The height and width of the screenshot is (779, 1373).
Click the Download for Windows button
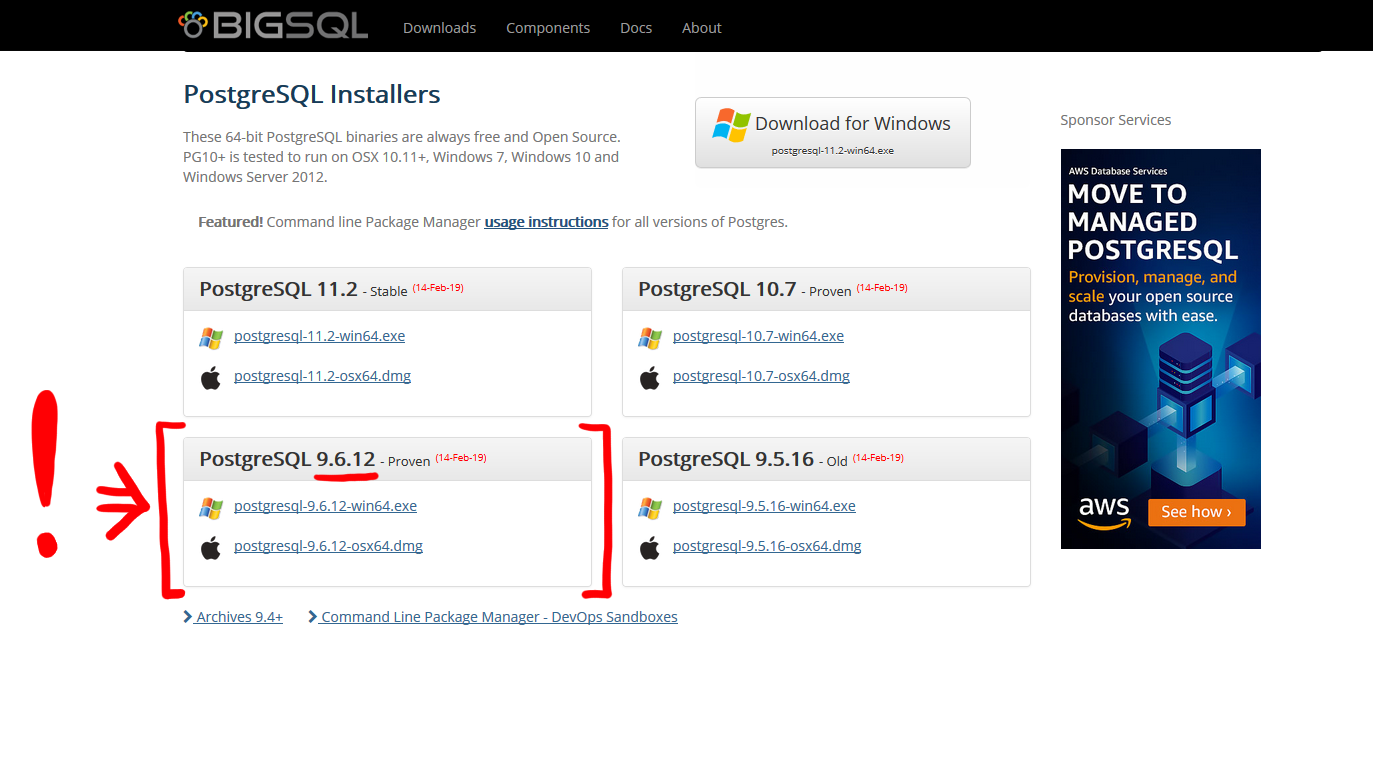(x=833, y=132)
